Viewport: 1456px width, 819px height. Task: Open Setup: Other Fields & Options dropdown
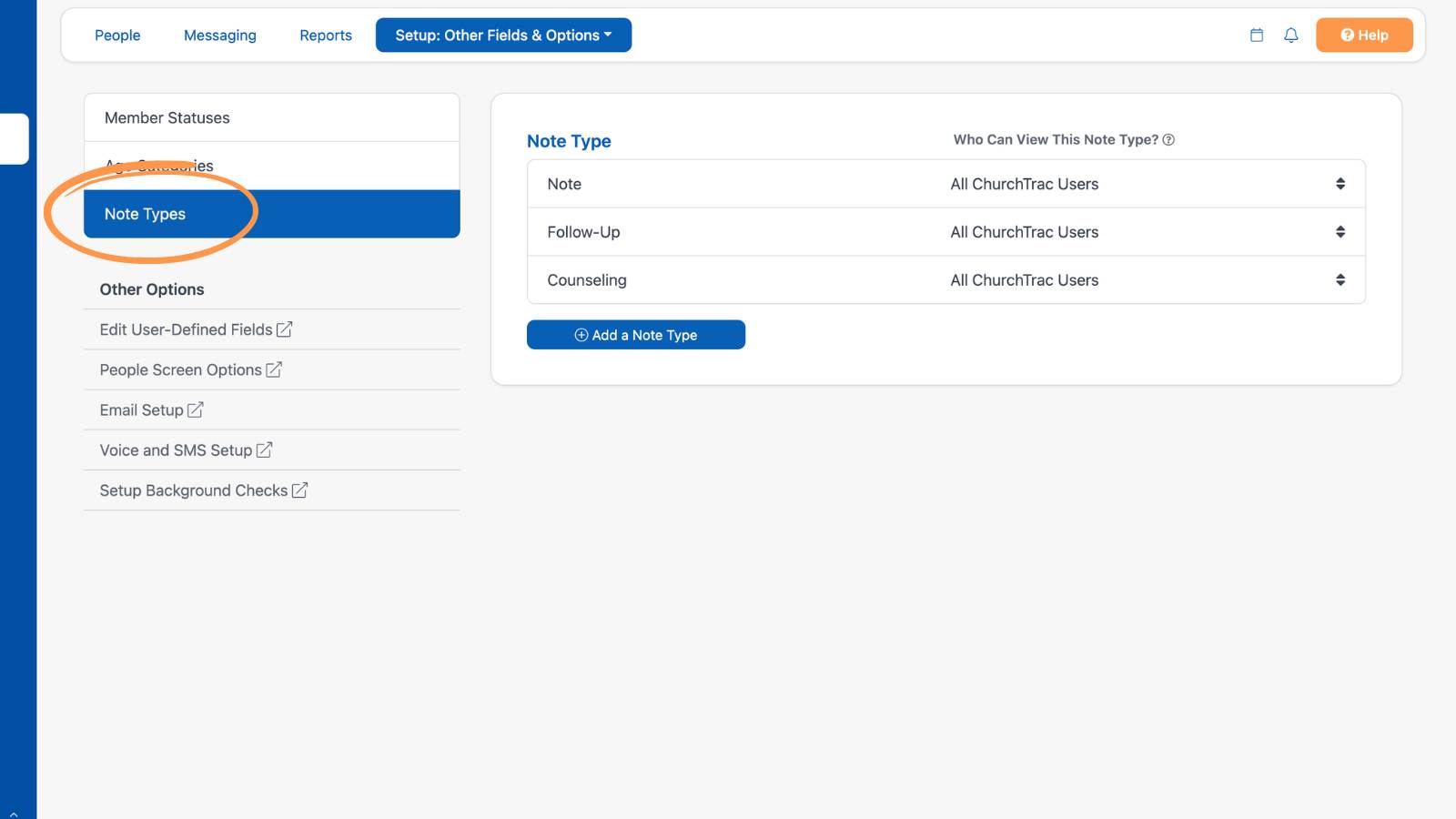(x=503, y=35)
